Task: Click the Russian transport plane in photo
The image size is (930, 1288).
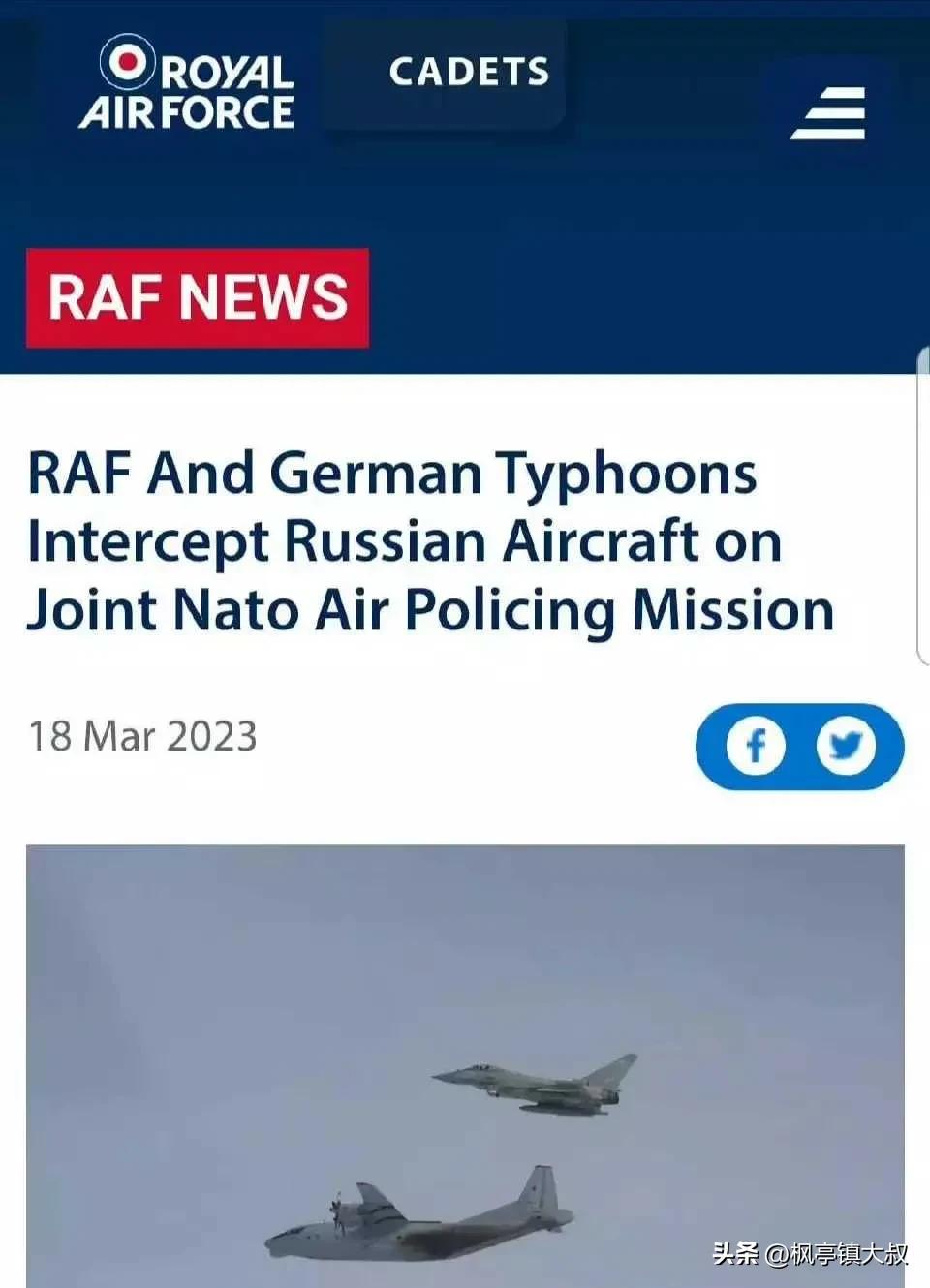Action: coord(418,1217)
